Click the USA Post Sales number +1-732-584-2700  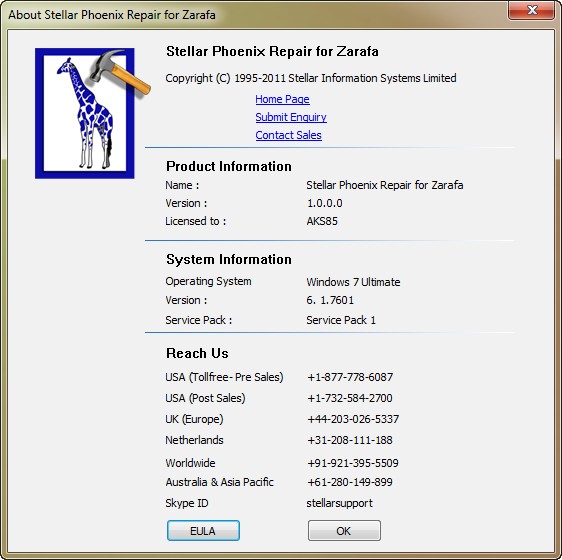point(350,398)
